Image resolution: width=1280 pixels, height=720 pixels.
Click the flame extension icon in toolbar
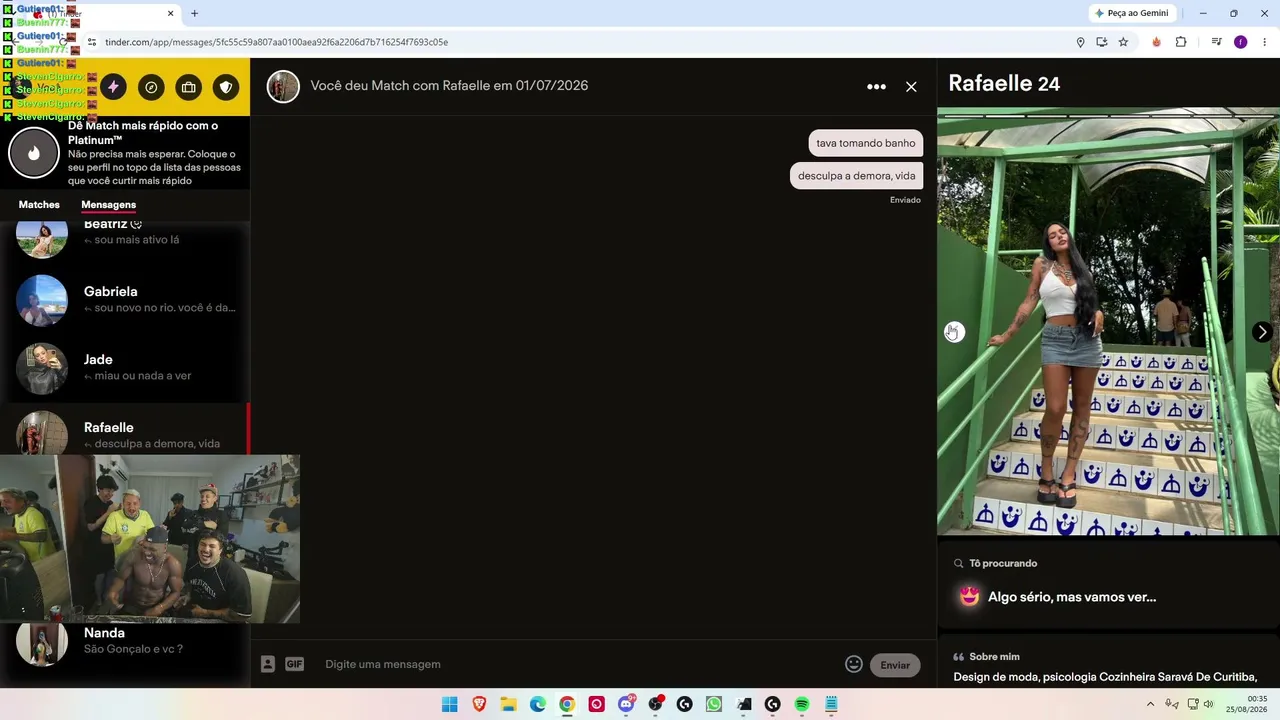[x=1157, y=42]
